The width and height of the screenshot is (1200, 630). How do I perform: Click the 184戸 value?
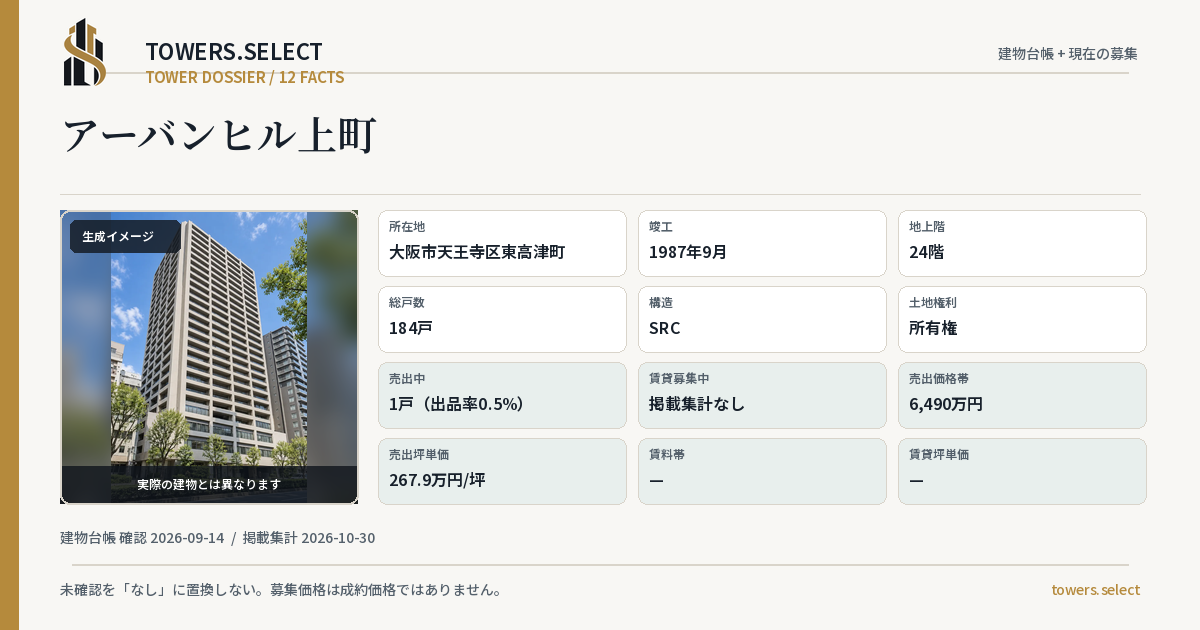[x=411, y=328]
